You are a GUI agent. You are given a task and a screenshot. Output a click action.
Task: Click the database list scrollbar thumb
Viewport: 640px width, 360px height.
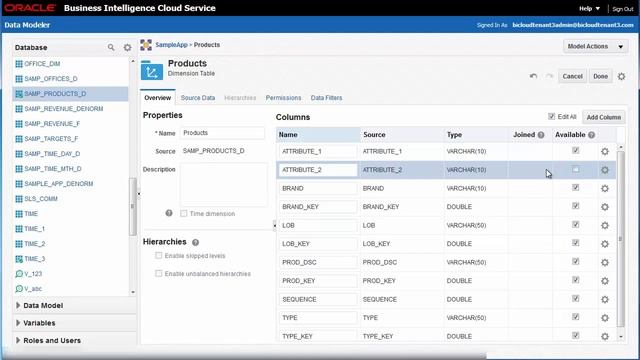(x=133, y=207)
